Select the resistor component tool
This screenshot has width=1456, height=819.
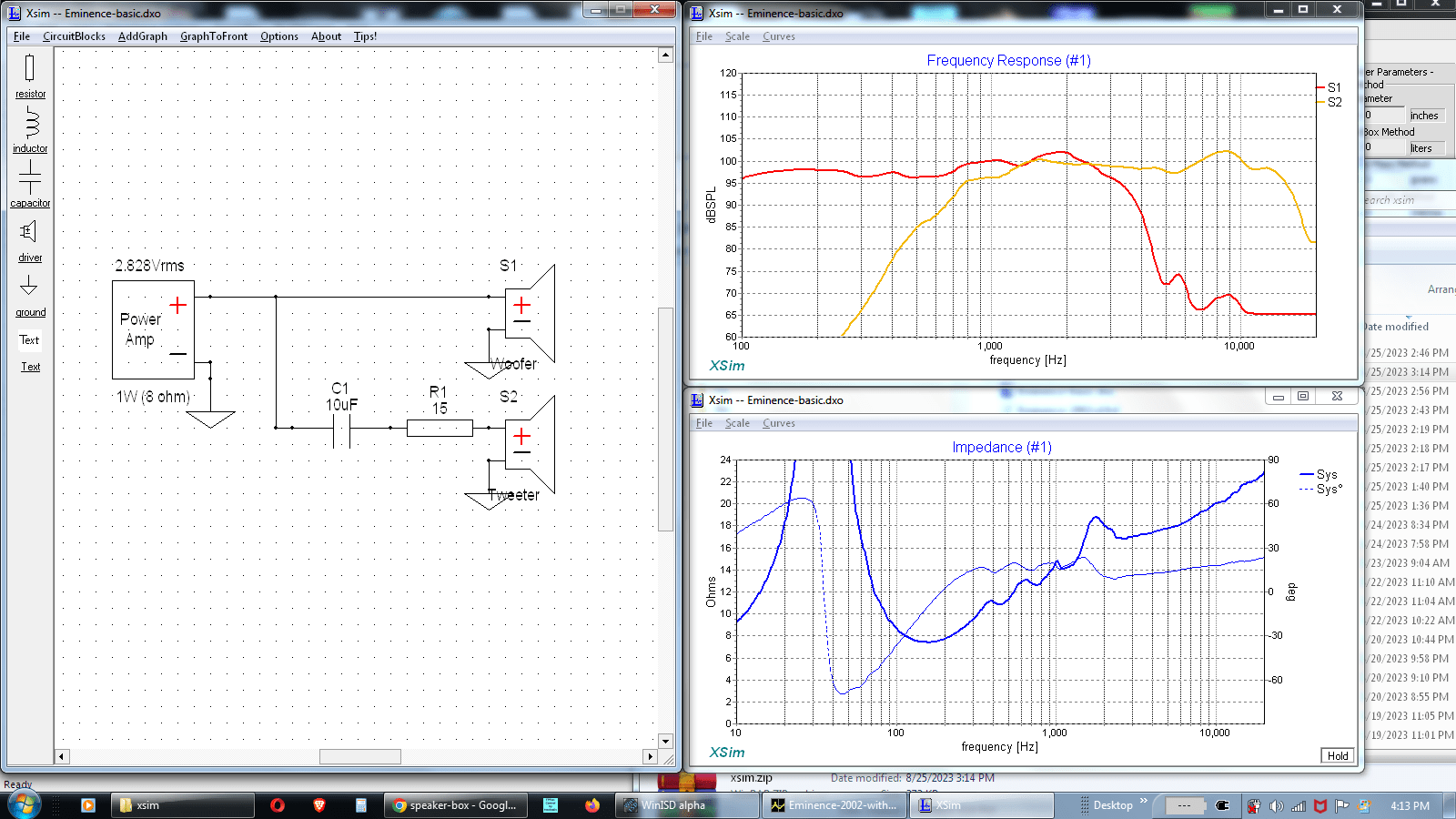(x=30, y=76)
